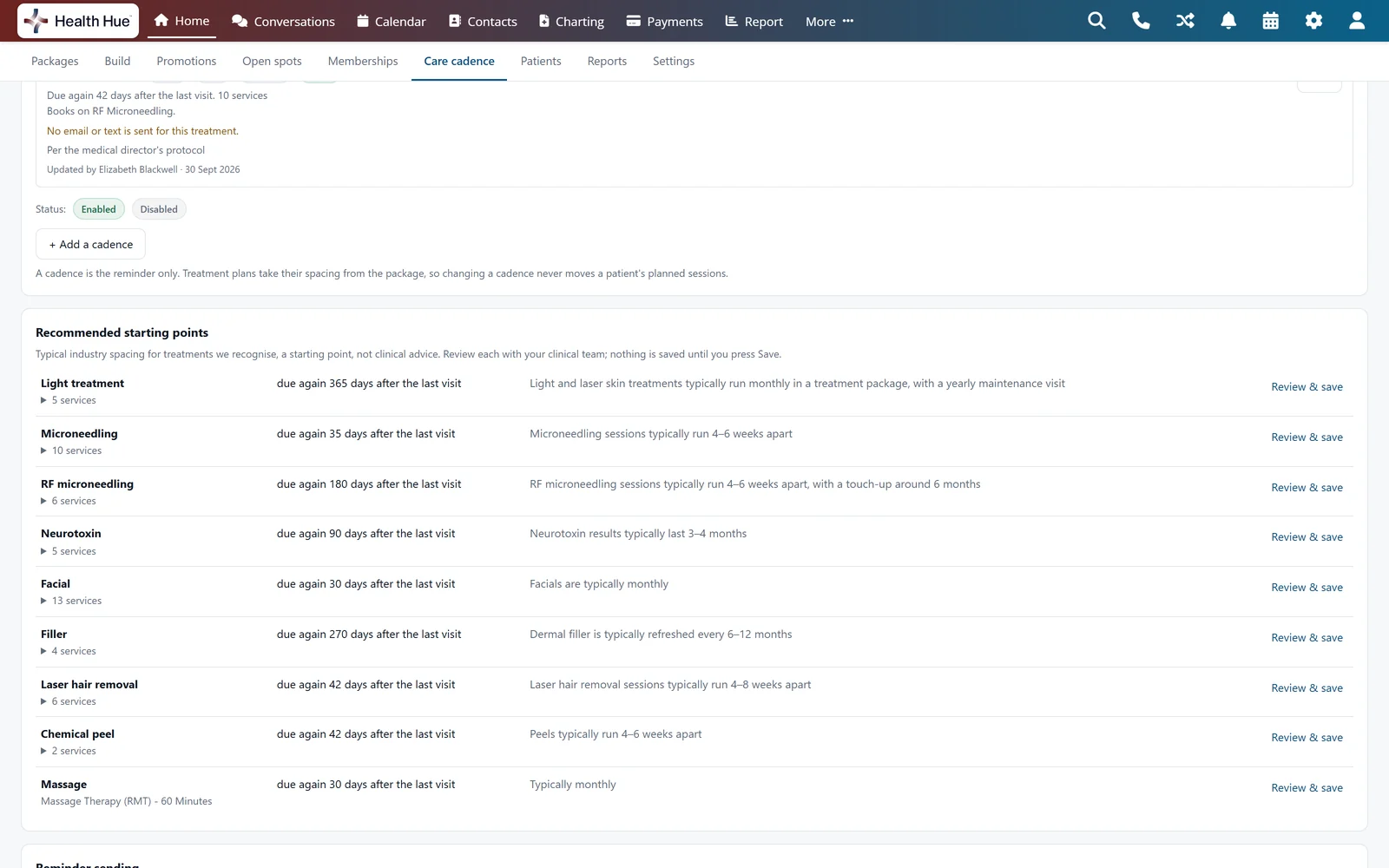Switch to the Memberships tab
The width and height of the screenshot is (1389, 868).
pos(363,61)
